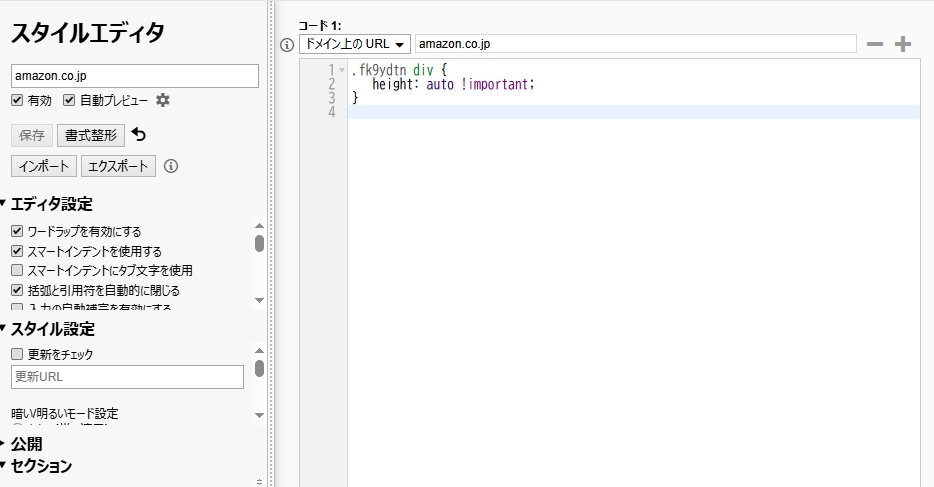Click the 更新URL input field
934x487 pixels.
(x=127, y=377)
